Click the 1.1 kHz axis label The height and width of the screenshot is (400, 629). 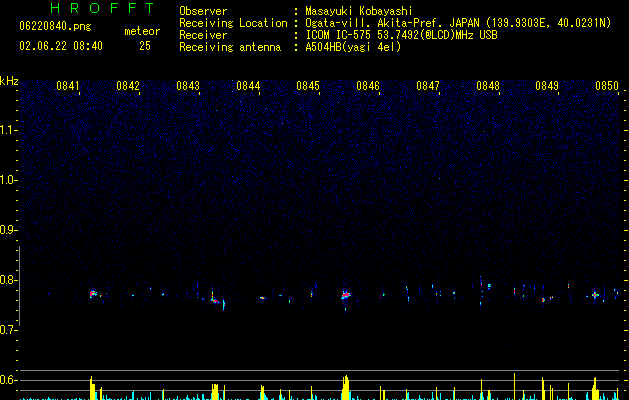[x=9, y=130]
